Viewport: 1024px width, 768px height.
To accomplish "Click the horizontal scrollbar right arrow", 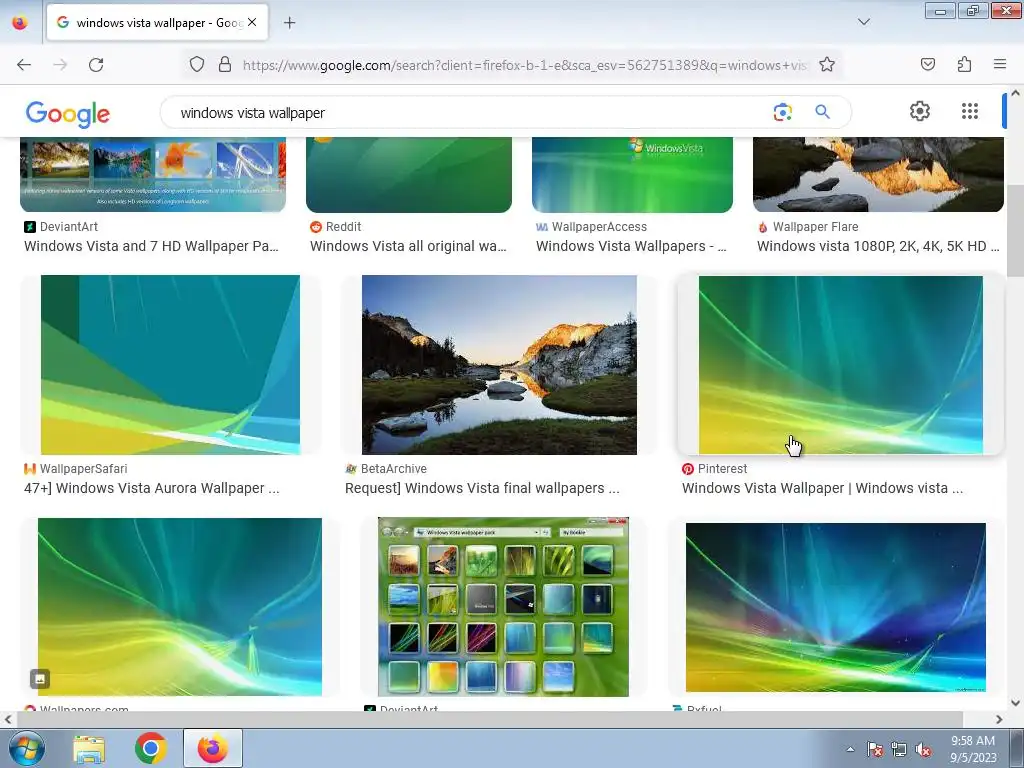I will pyautogui.click(x=999, y=719).
